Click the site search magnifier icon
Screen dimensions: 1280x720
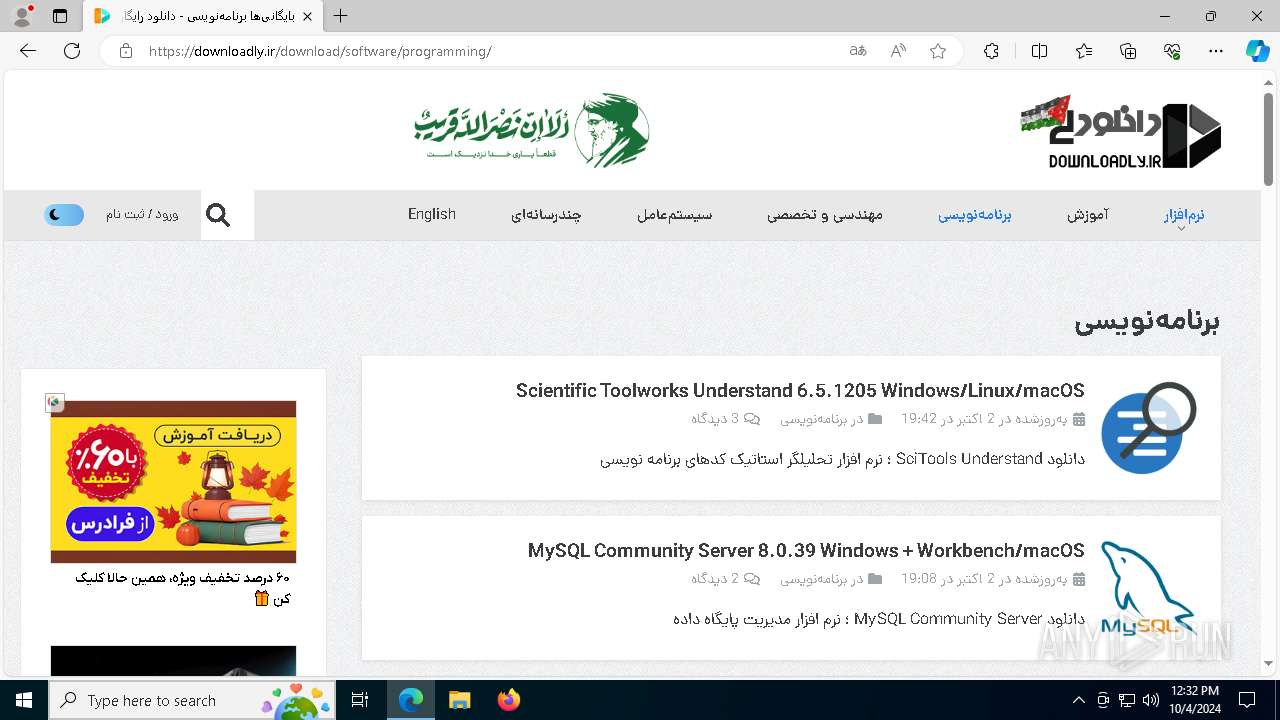(x=218, y=215)
